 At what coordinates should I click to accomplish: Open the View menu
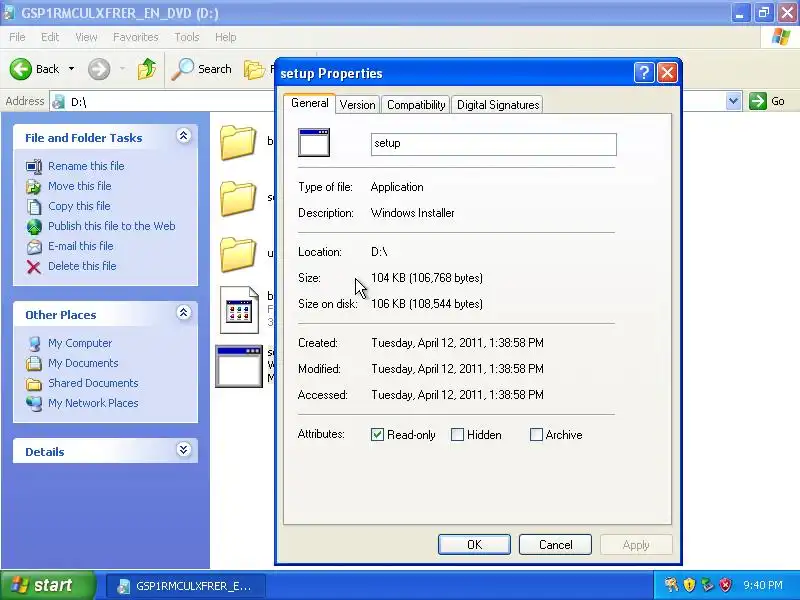click(86, 37)
